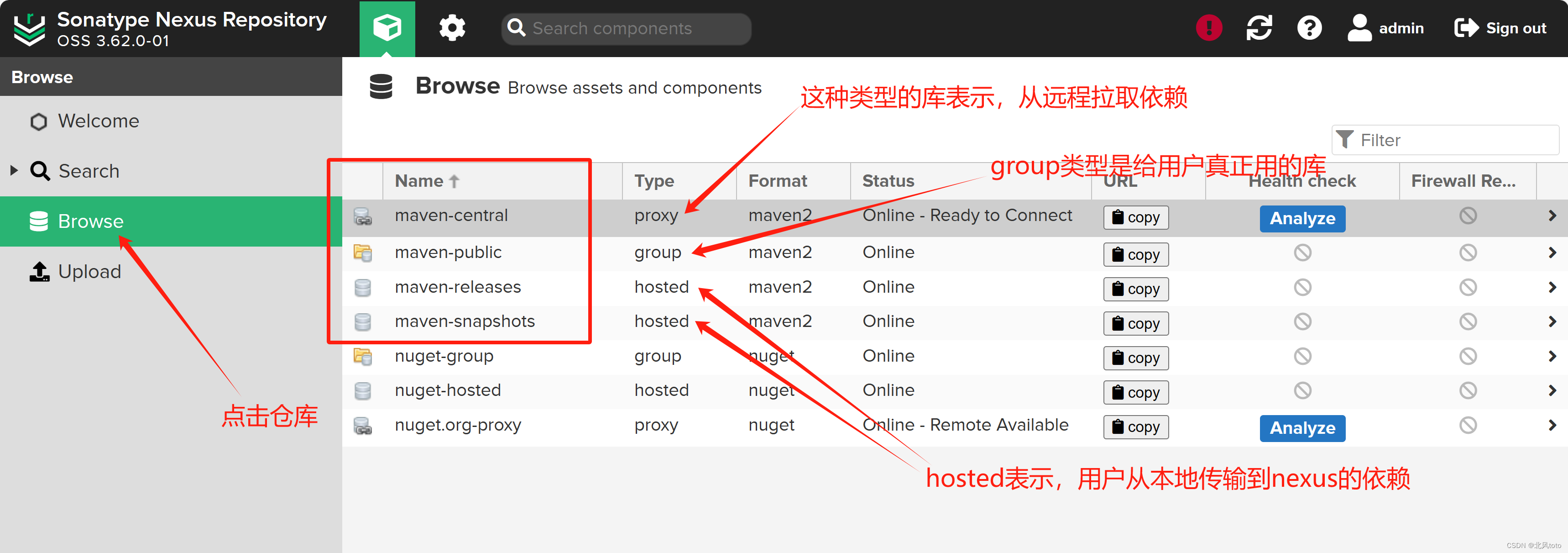This screenshot has height=553, width=1568.
Task: Copy URL for nuget-hosted
Action: tap(1136, 392)
